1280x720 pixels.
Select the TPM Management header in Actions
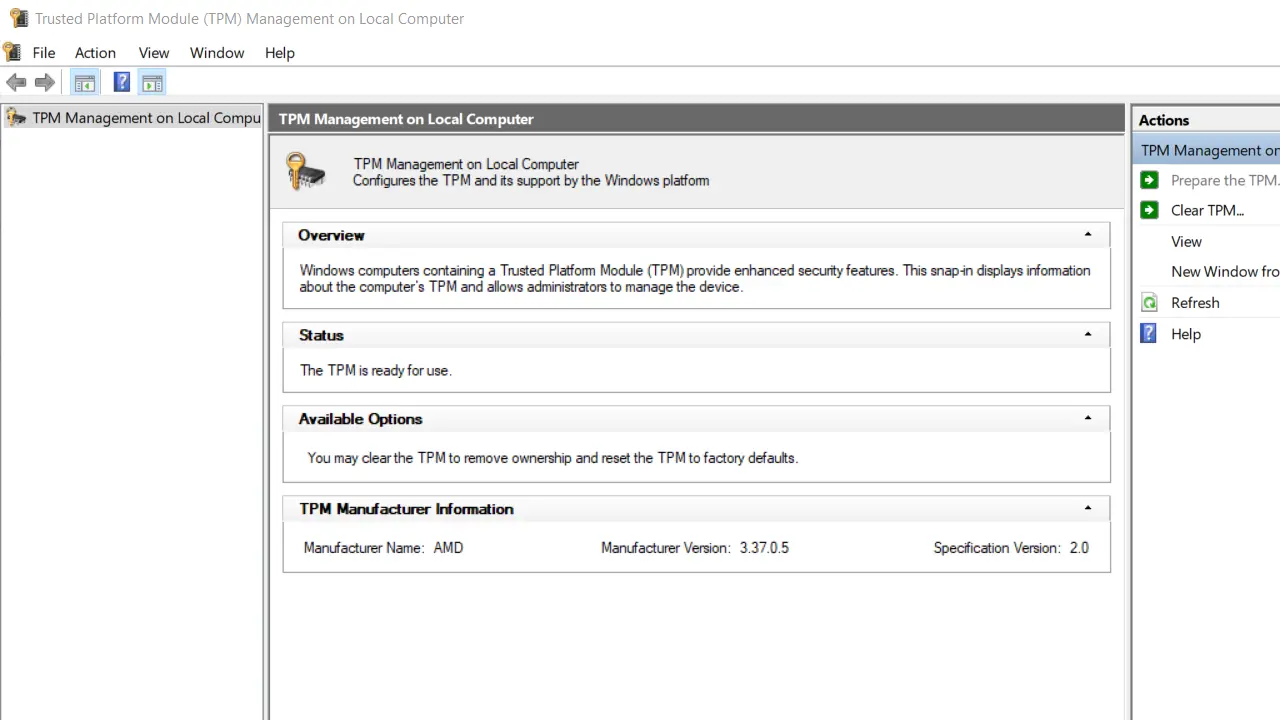click(x=1207, y=150)
